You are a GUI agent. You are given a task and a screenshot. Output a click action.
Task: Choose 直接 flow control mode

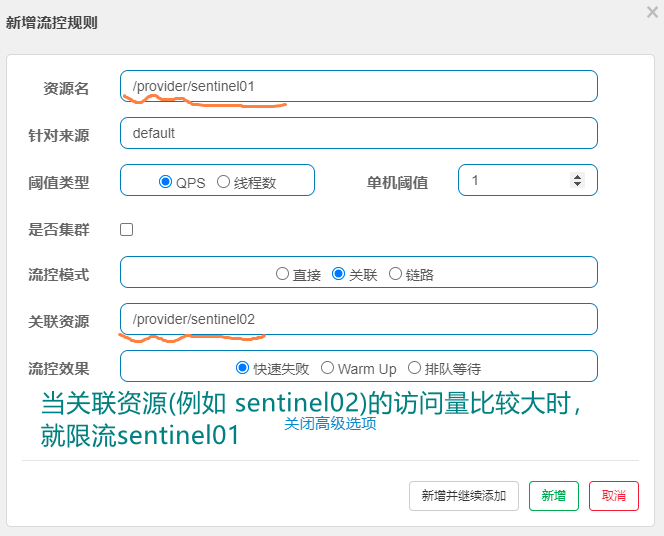pyautogui.click(x=282, y=274)
